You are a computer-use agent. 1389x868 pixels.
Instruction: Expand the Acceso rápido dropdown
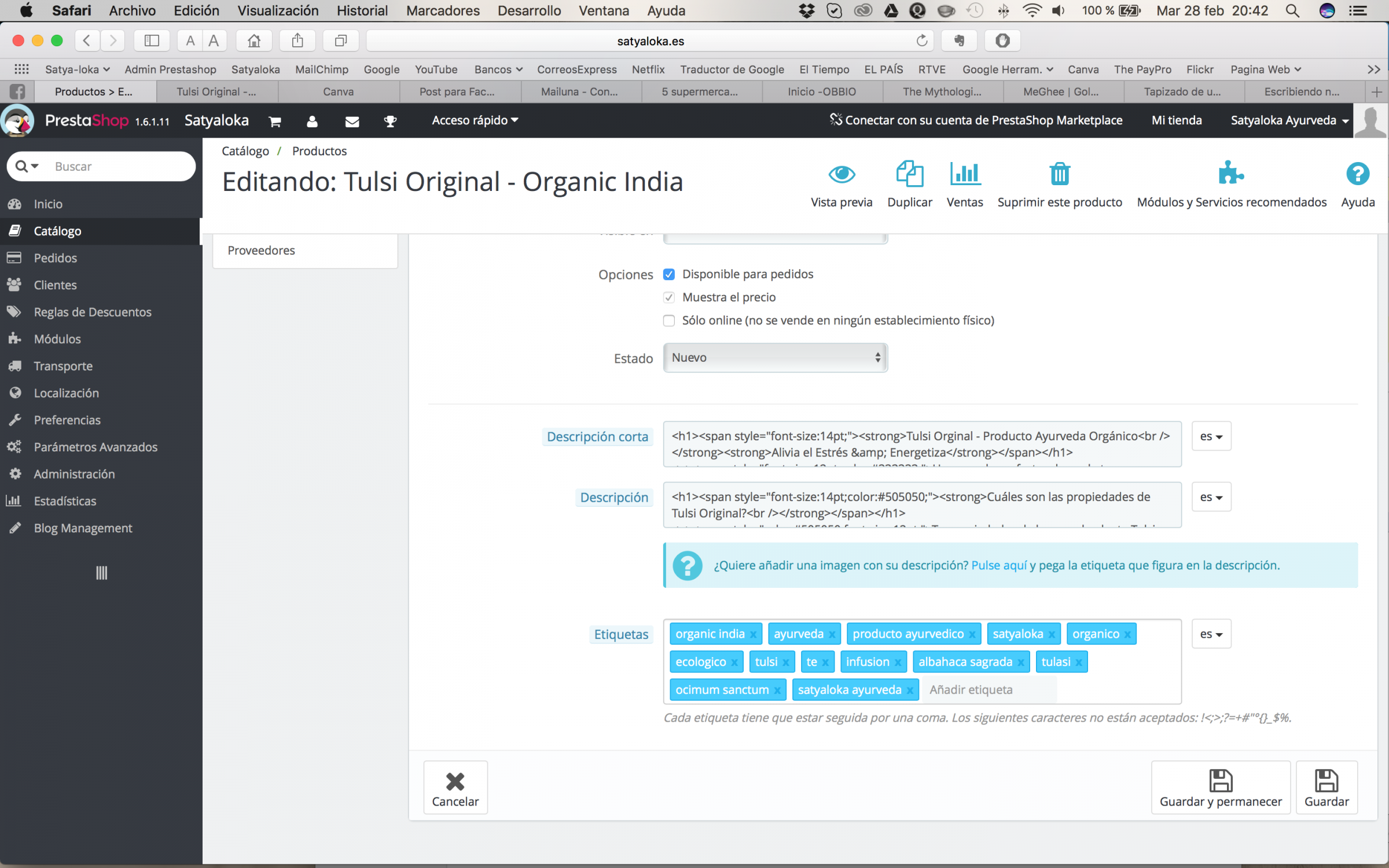(x=475, y=120)
